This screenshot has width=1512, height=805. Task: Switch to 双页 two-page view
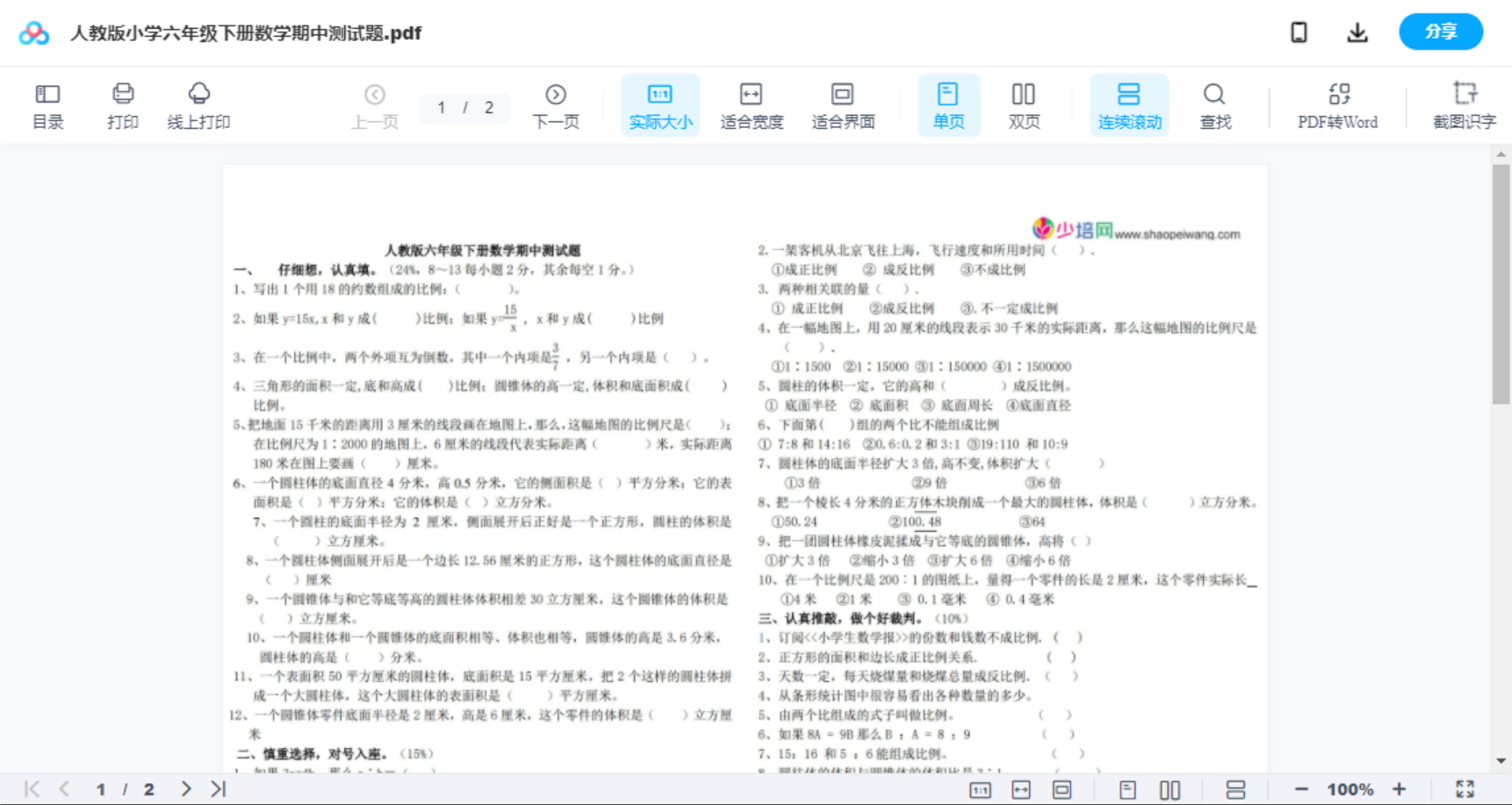pos(1023,104)
